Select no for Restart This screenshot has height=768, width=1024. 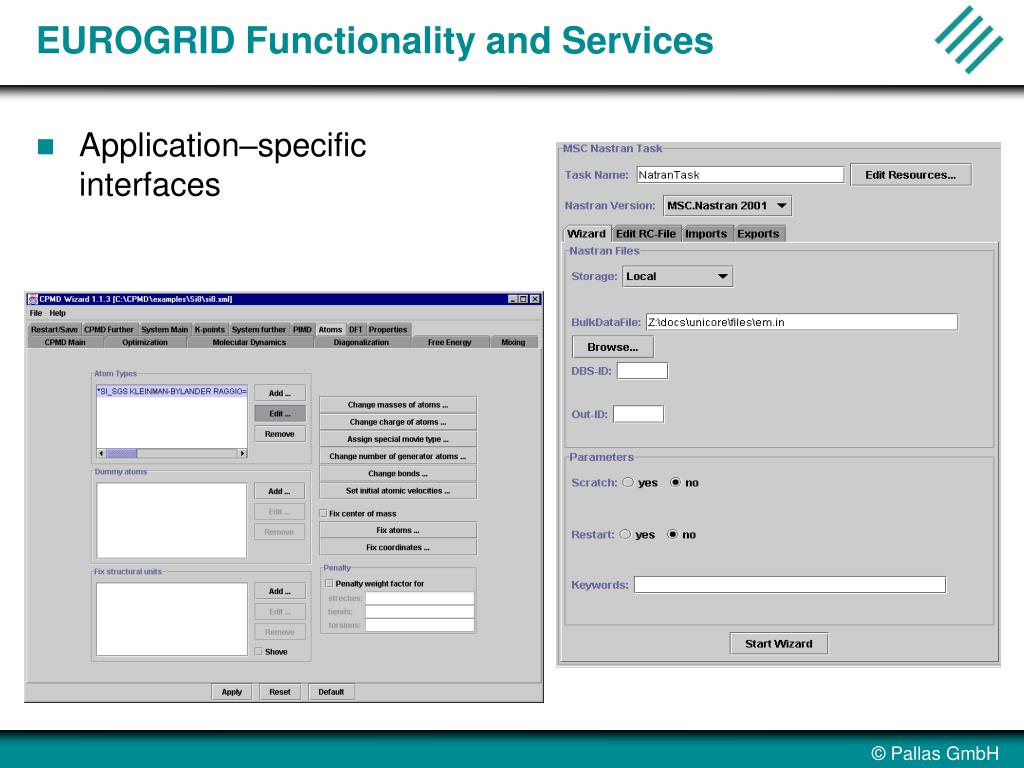coord(672,534)
